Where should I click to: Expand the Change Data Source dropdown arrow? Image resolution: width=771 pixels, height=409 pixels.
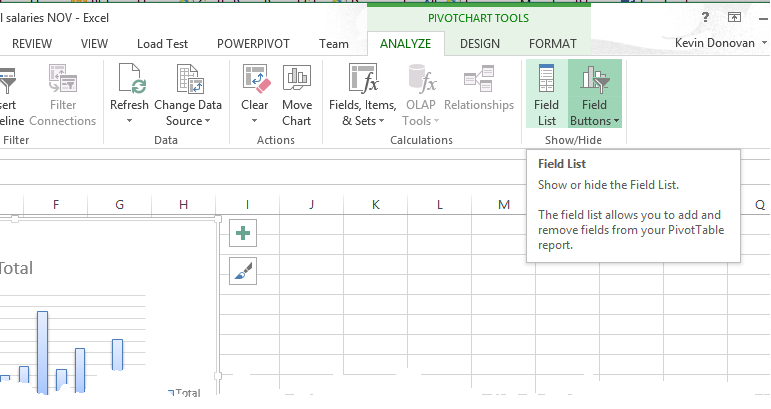tap(208, 121)
